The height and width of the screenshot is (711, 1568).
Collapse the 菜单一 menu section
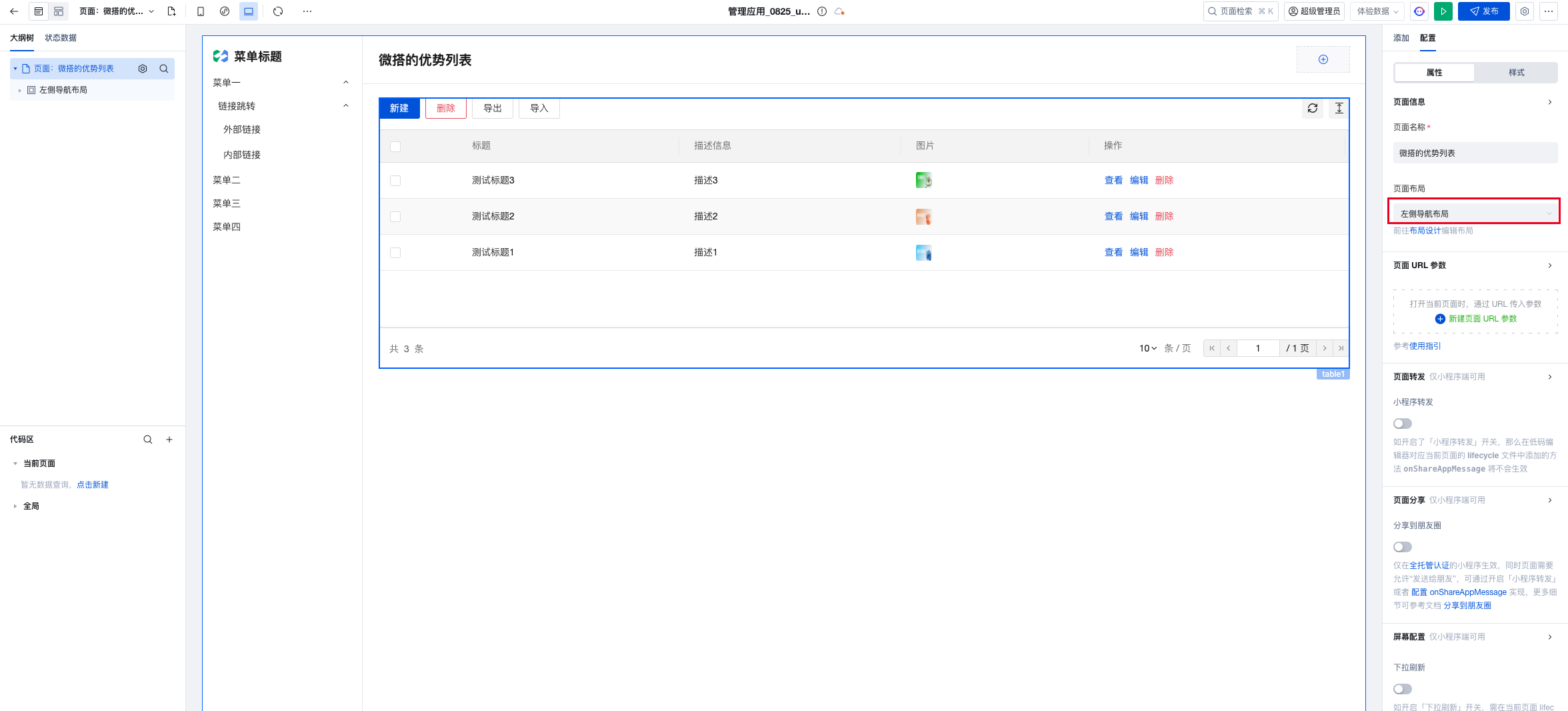[345, 83]
